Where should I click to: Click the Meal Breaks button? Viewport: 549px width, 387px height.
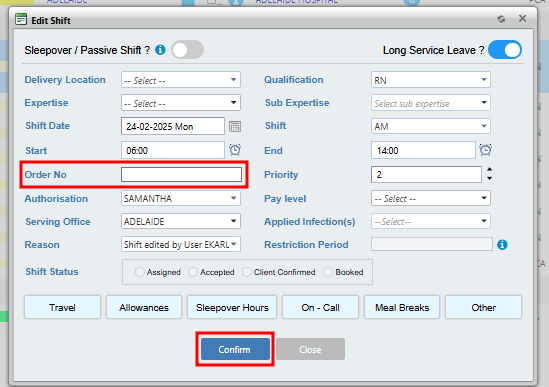402,307
